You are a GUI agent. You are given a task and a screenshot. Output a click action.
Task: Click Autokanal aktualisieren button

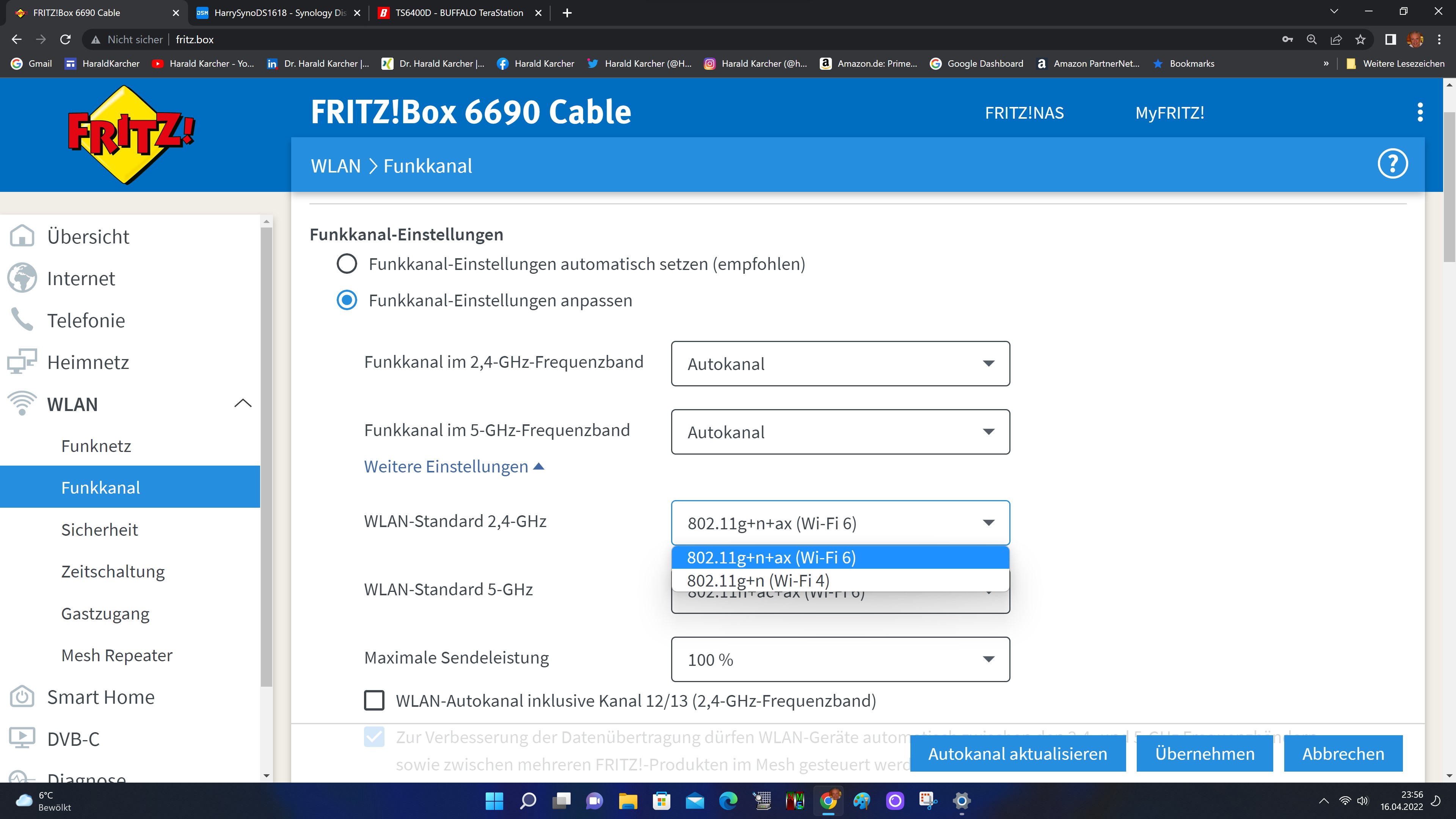pyautogui.click(x=1017, y=753)
